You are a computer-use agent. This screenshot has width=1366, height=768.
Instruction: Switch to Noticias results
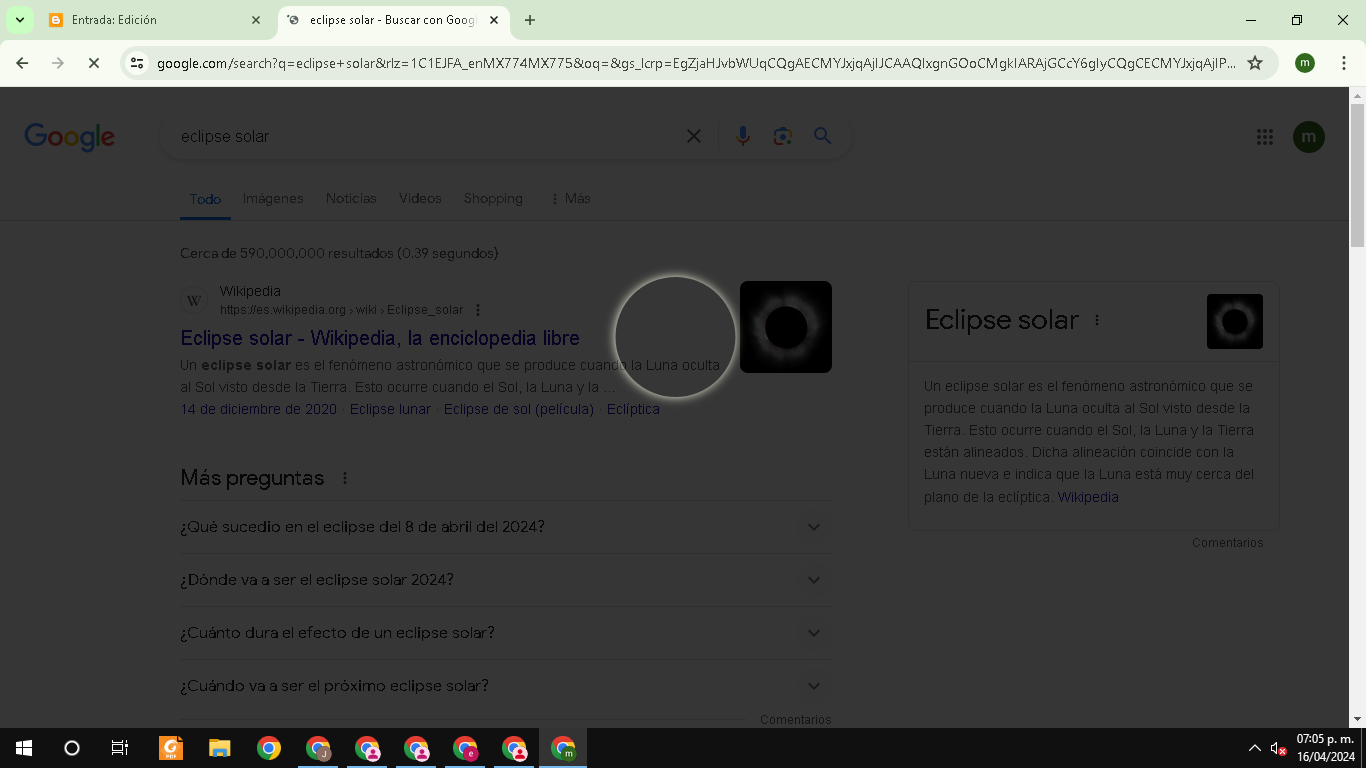(x=351, y=198)
